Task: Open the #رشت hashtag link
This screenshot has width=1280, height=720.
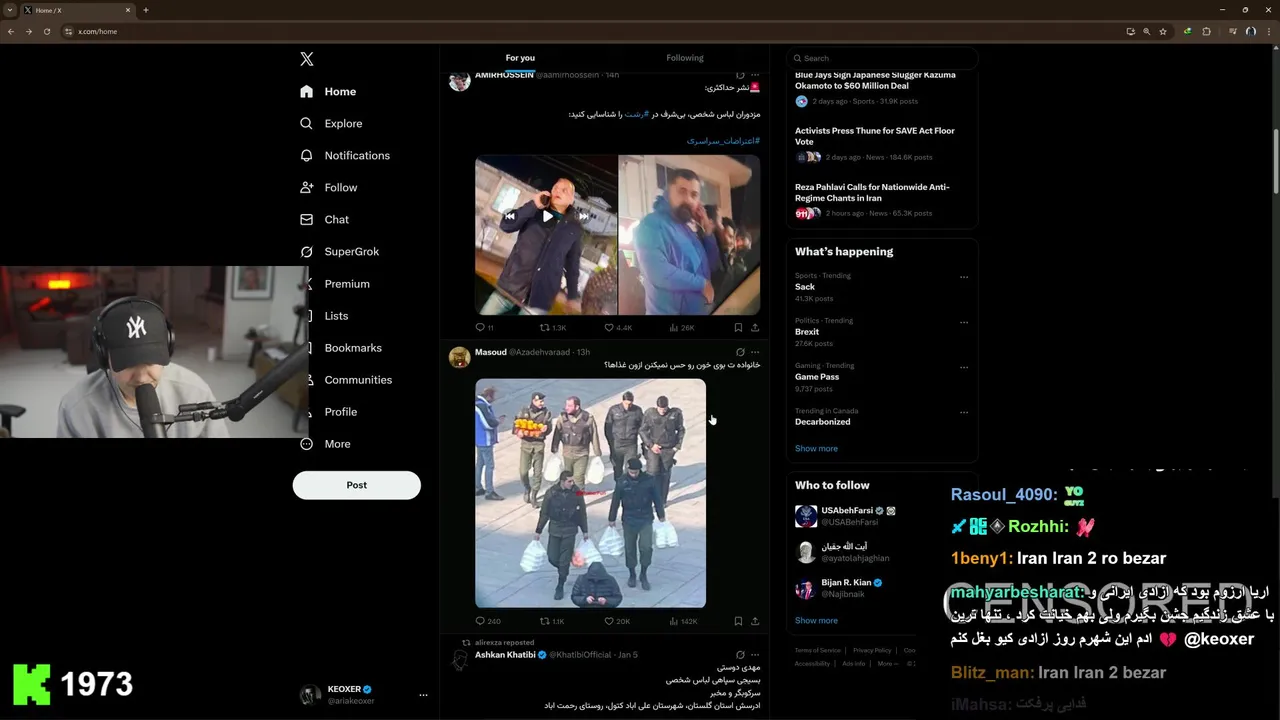Action: [x=638, y=114]
